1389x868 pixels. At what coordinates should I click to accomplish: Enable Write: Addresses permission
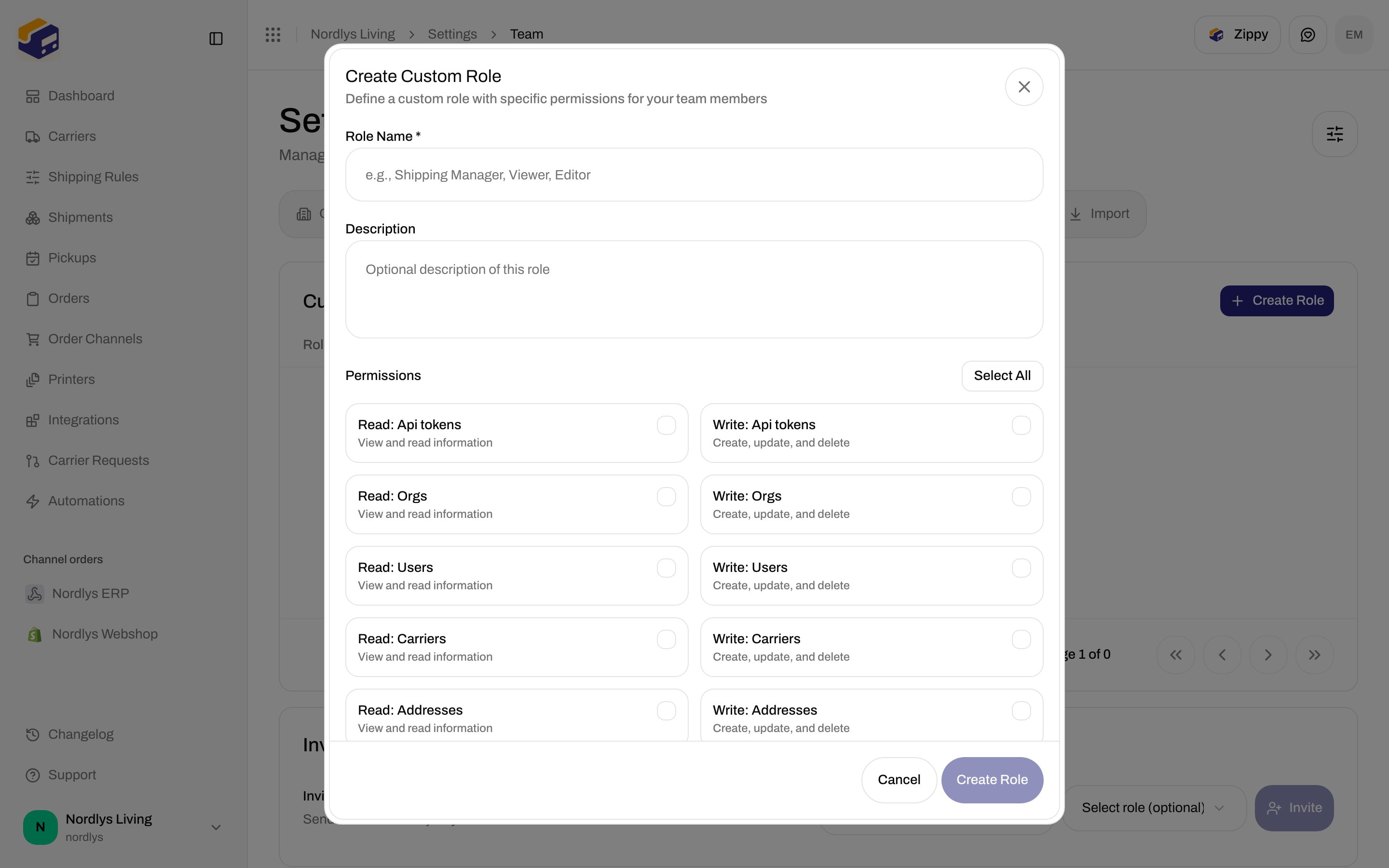(x=1021, y=711)
